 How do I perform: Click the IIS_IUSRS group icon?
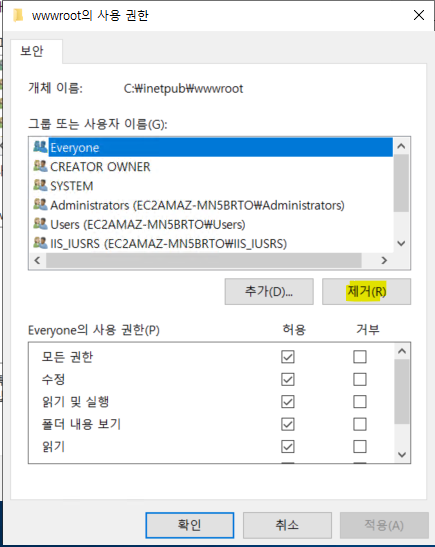click(40, 242)
